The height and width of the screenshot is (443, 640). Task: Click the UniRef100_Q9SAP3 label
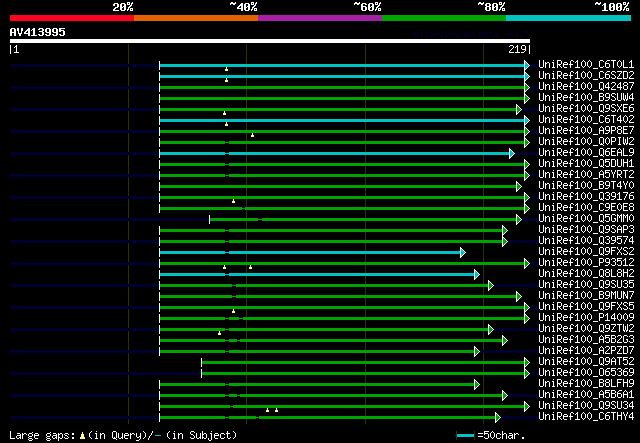586,230
